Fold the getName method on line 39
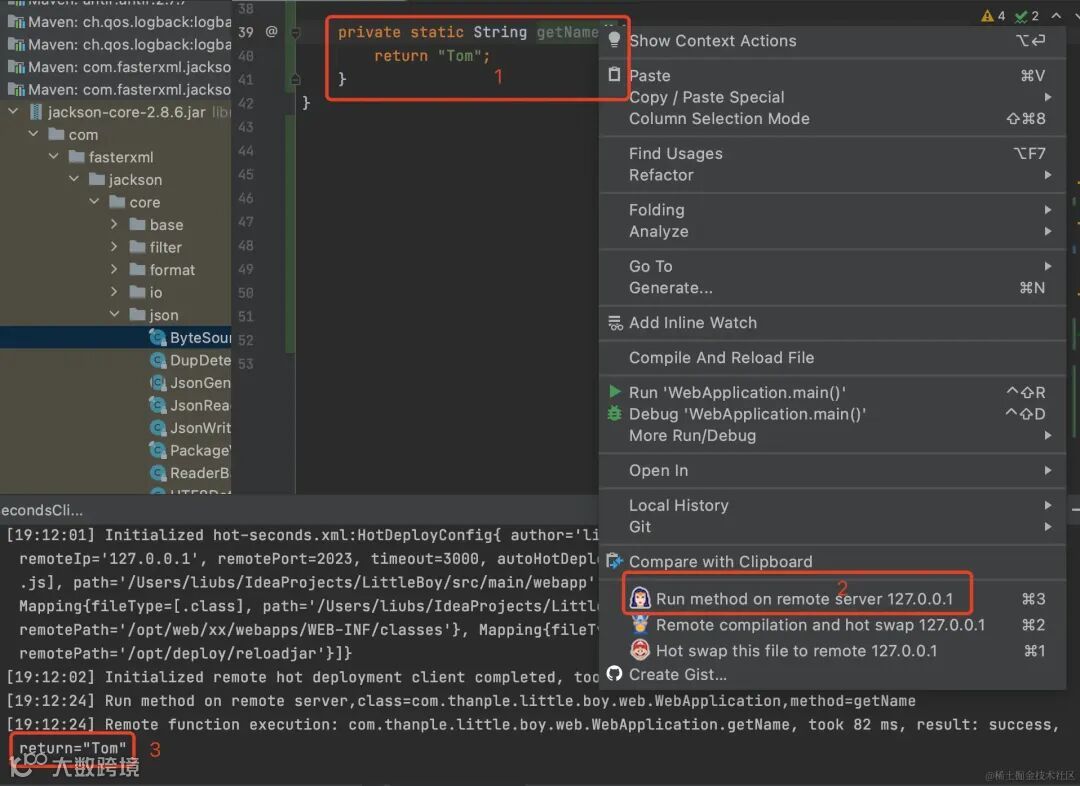 (x=295, y=32)
